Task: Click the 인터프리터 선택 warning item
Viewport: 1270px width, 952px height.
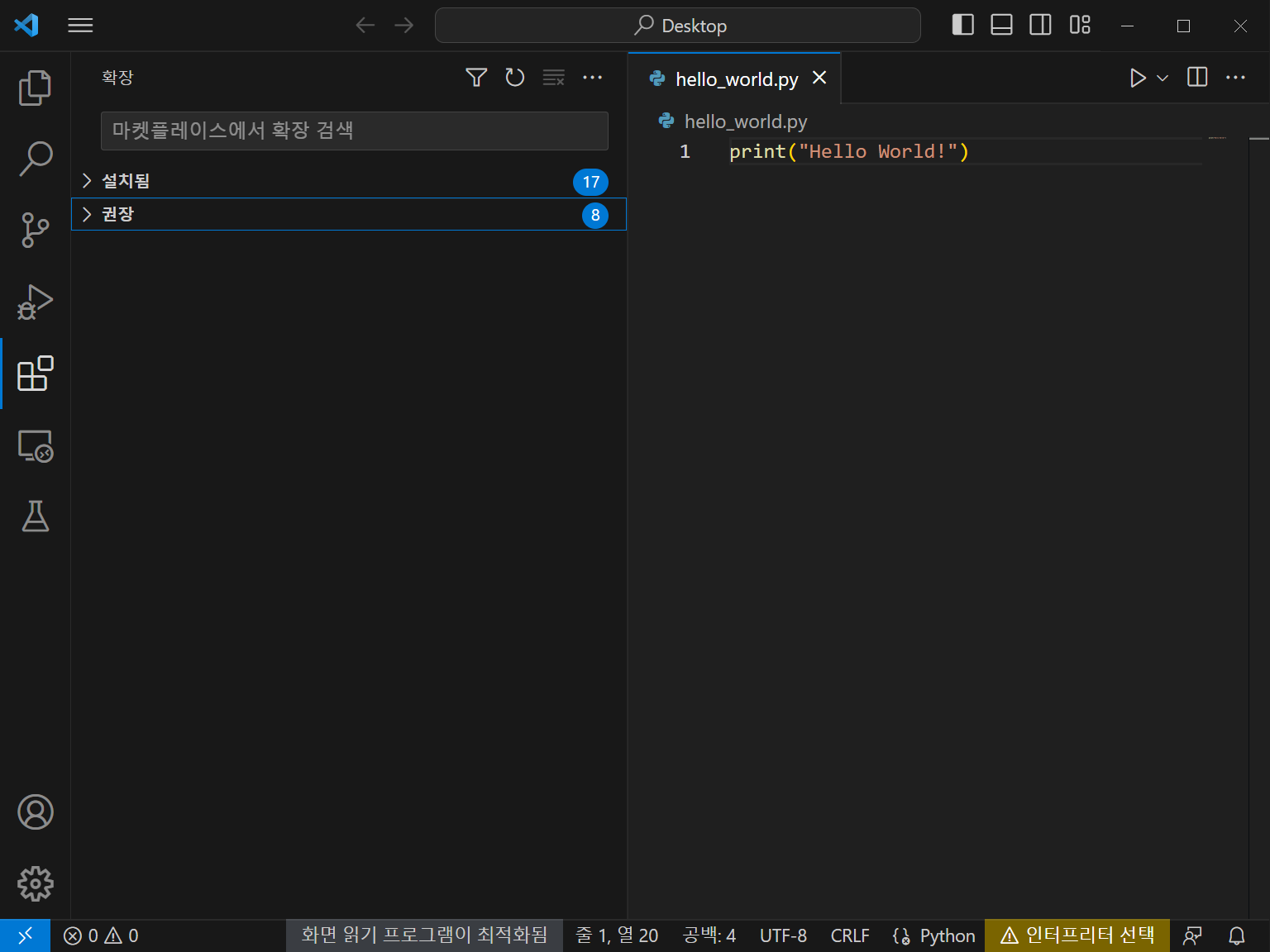Action: (x=1077, y=935)
